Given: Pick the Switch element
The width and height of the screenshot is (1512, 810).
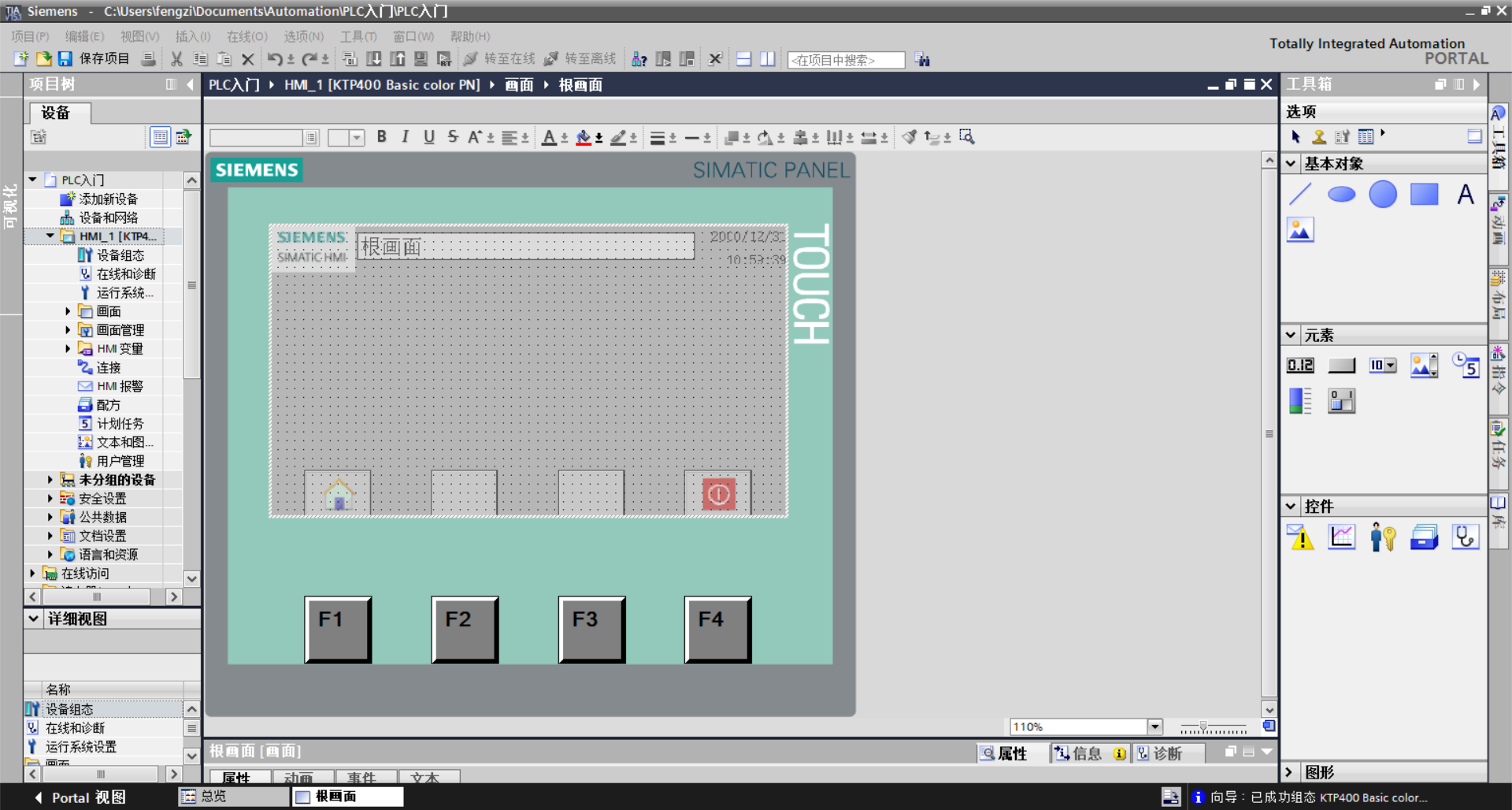Looking at the screenshot, I should pos(1341,400).
